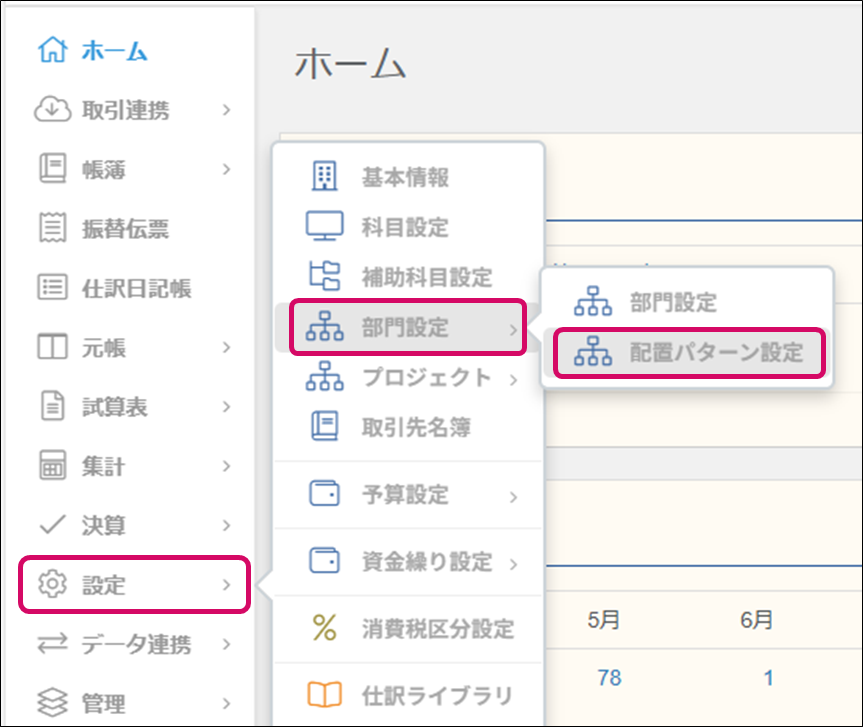Click the cloud icon for 取引連携

[52, 110]
